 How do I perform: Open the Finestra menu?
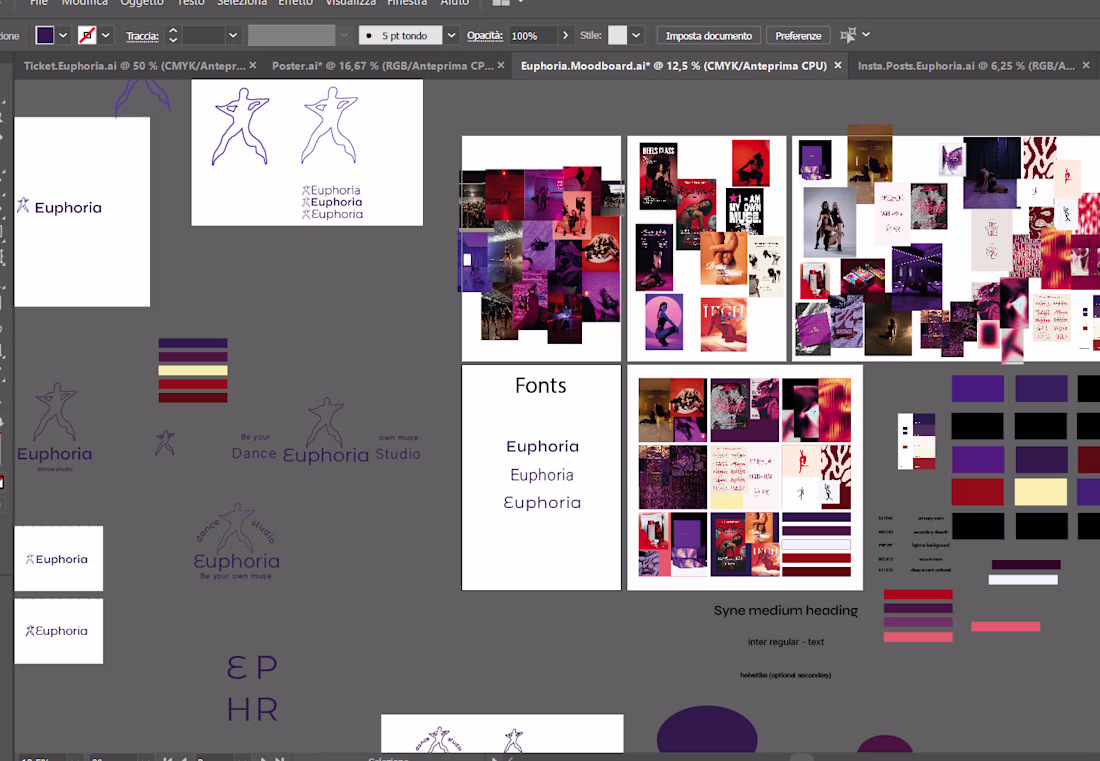(x=407, y=3)
